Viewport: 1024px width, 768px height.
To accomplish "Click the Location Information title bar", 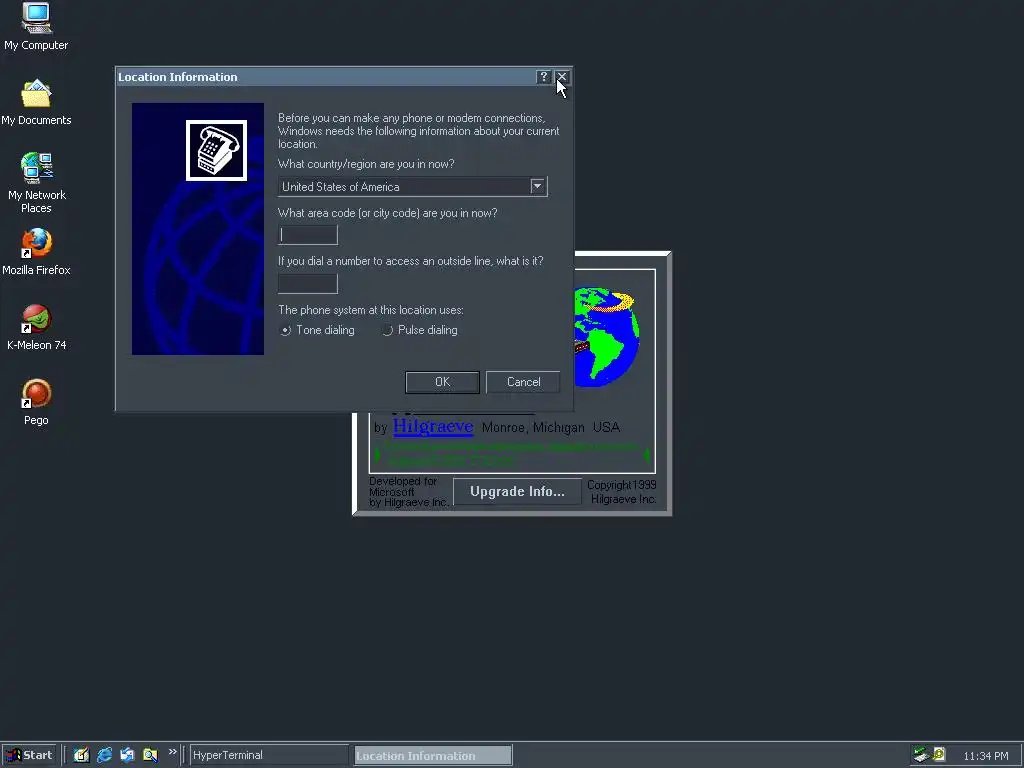I will click(325, 77).
